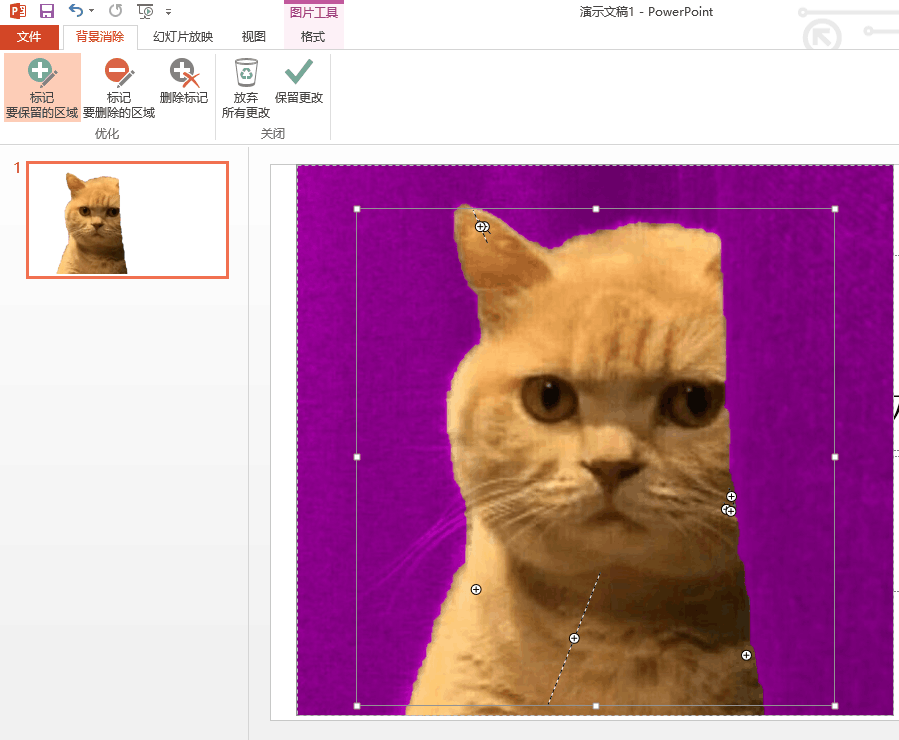
Task: Click the top-center selection handle on the marquee
Action: [x=596, y=209]
